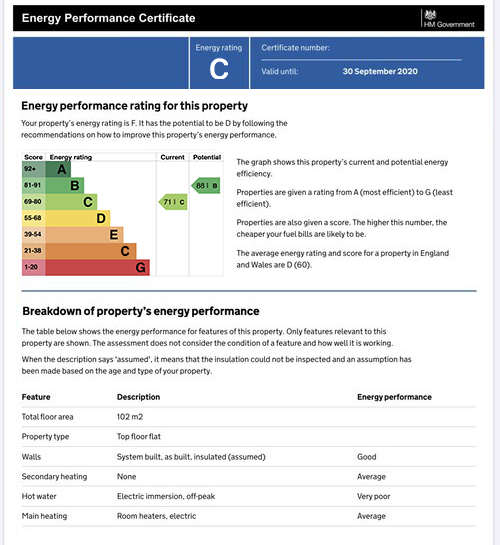Select the Total floor area row
Screen dimensions: 500x545
[249, 417]
